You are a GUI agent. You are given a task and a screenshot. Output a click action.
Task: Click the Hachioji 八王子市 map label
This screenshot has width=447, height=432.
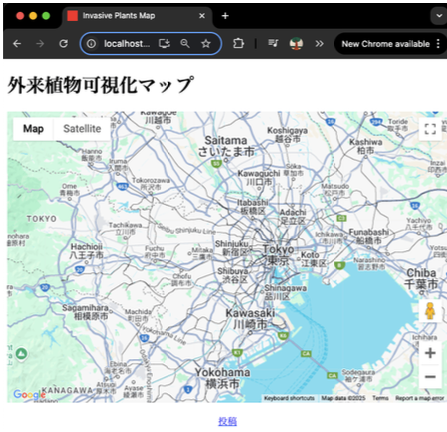[87, 251]
